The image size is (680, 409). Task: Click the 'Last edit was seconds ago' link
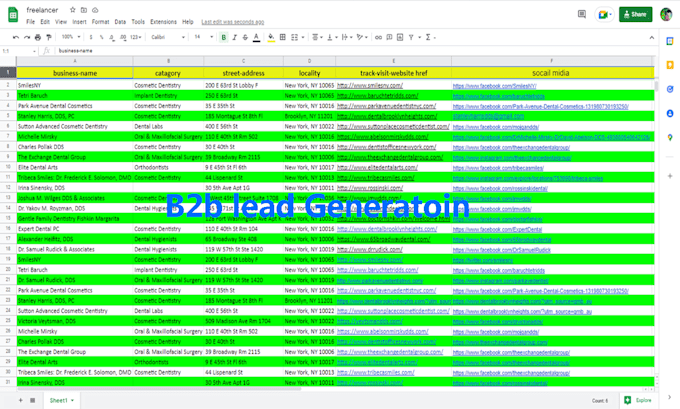[232, 22]
